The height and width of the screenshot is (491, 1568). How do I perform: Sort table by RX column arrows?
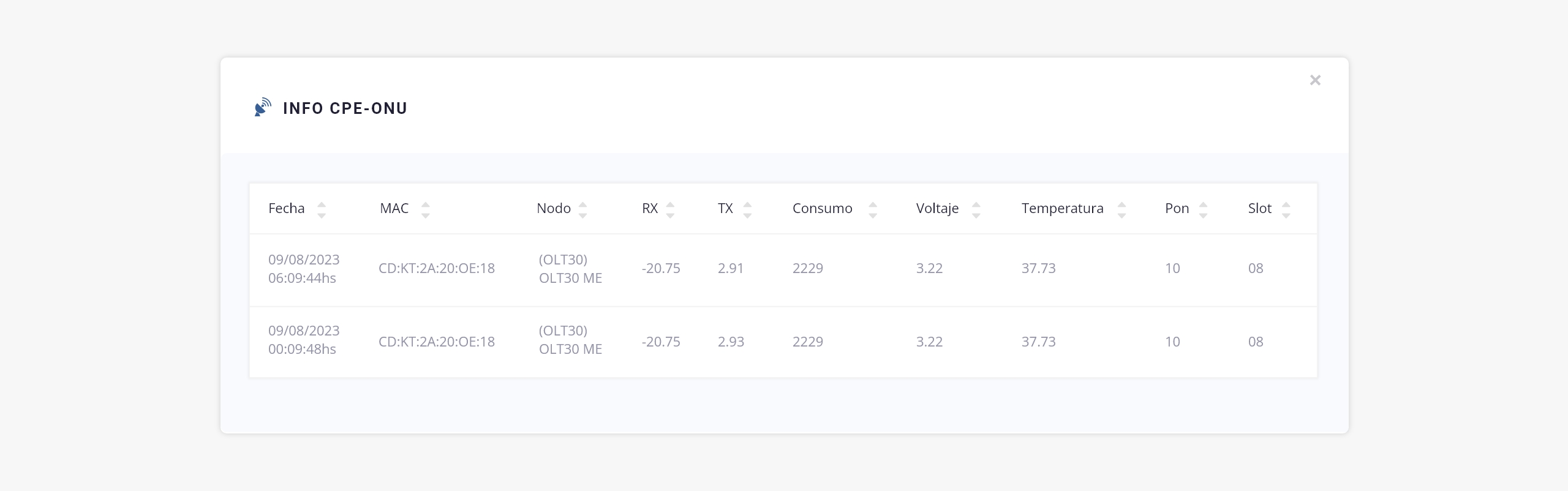coord(670,209)
